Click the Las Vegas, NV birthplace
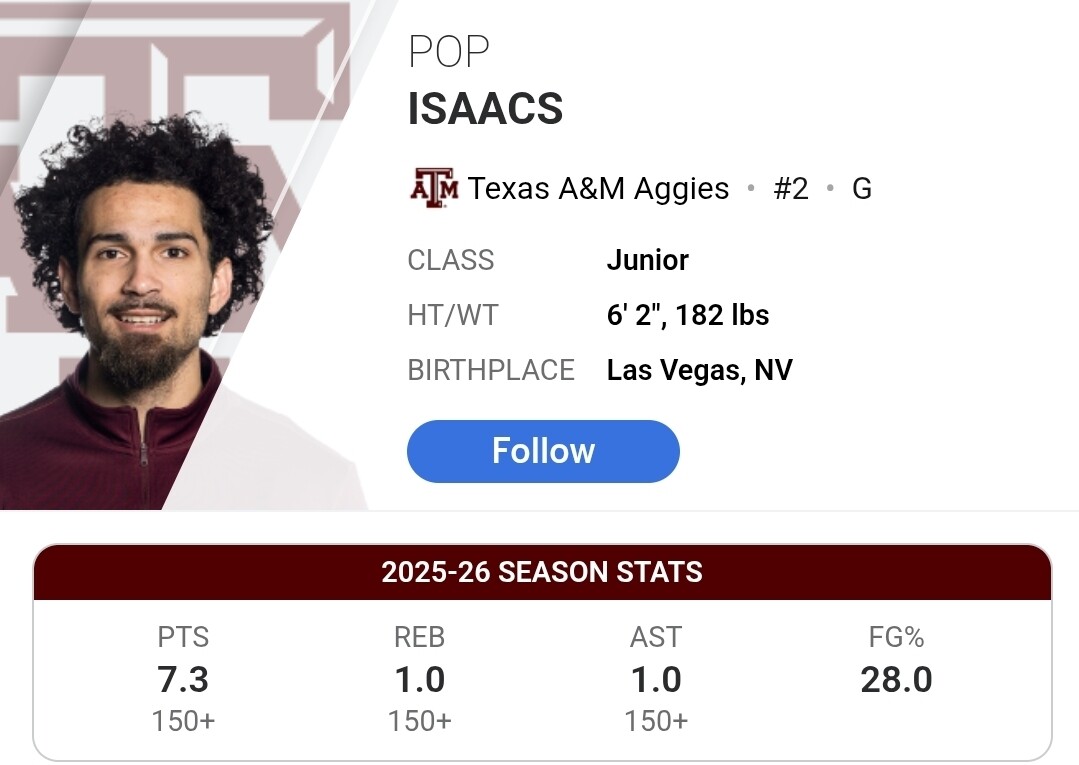This screenshot has width=1079, height=765. pos(699,370)
